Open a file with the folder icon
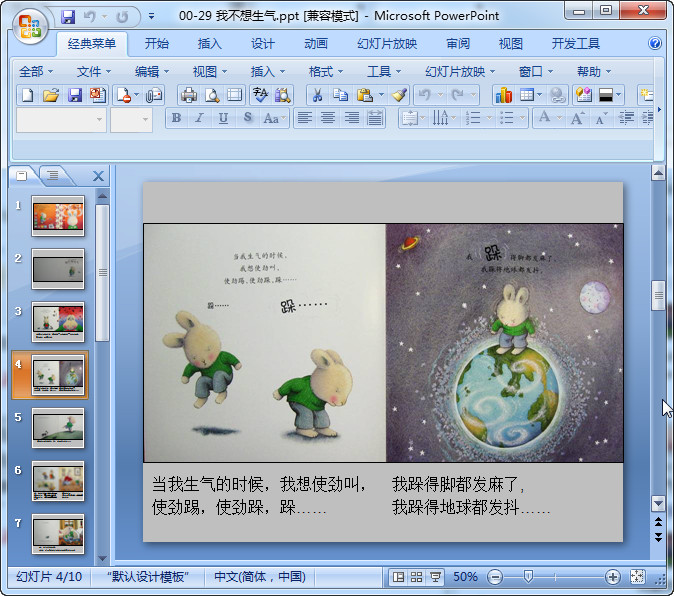The image size is (674, 596). 51,95
